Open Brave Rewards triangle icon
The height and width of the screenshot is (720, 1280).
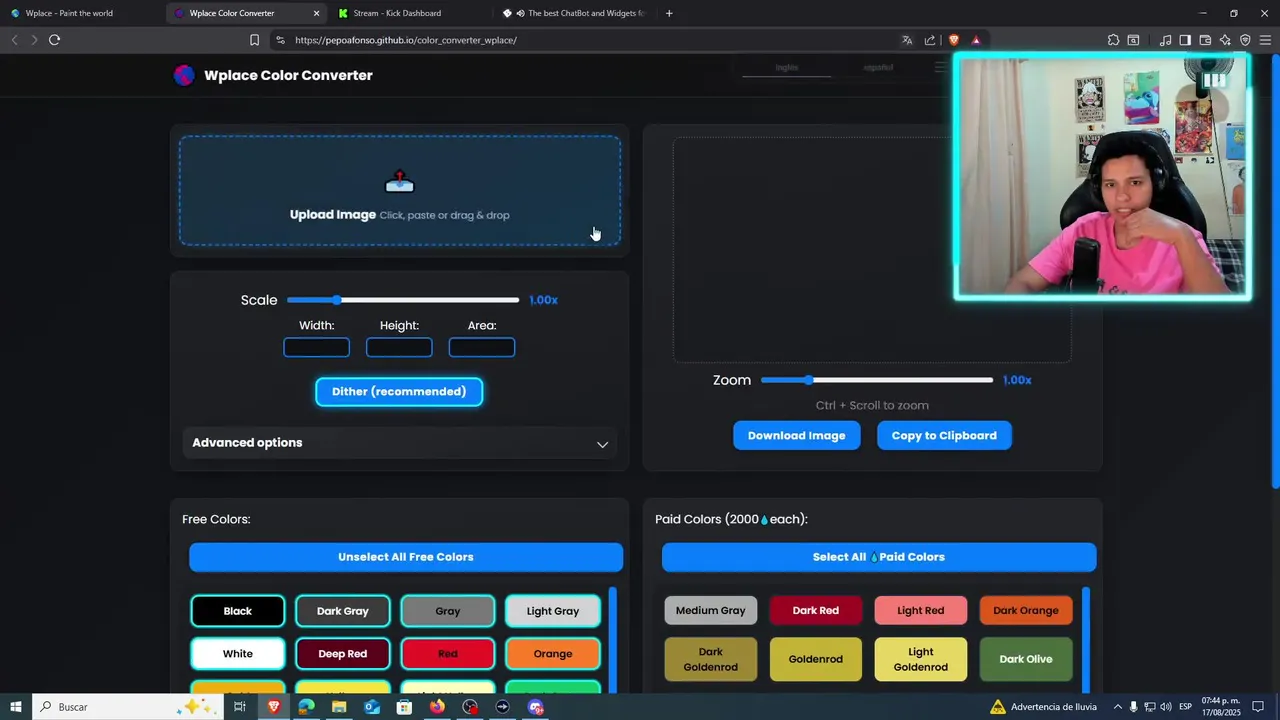coord(976,40)
